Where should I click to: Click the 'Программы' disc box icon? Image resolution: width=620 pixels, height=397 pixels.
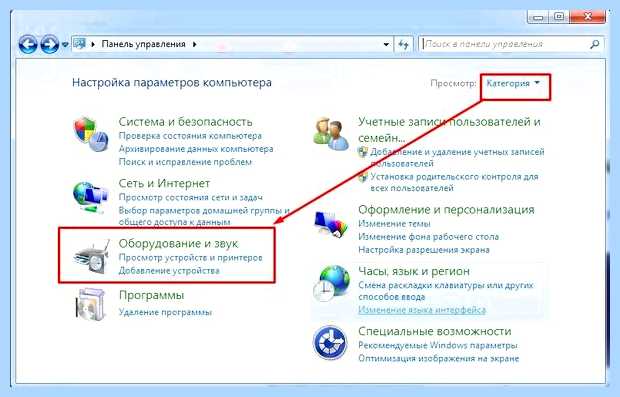(x=91, y=304)
